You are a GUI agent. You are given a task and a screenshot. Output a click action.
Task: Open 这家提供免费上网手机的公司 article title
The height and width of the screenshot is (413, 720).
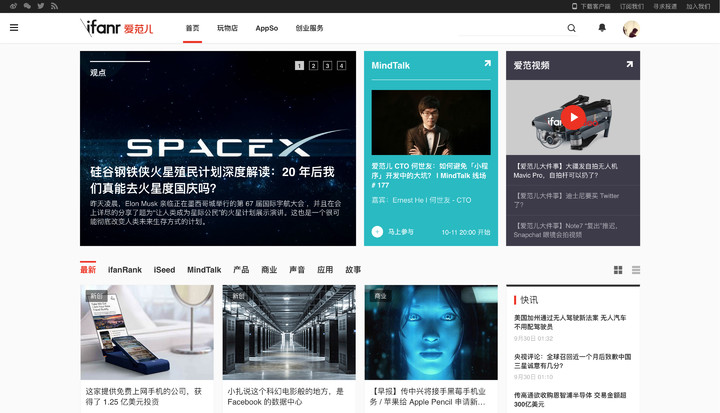[144, 396]
